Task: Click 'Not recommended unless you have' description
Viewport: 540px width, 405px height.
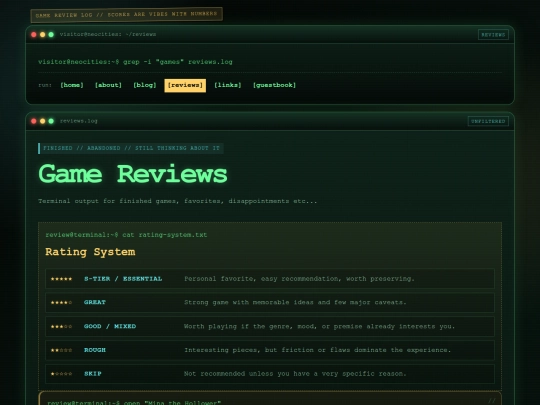Action: pos(295,374)
